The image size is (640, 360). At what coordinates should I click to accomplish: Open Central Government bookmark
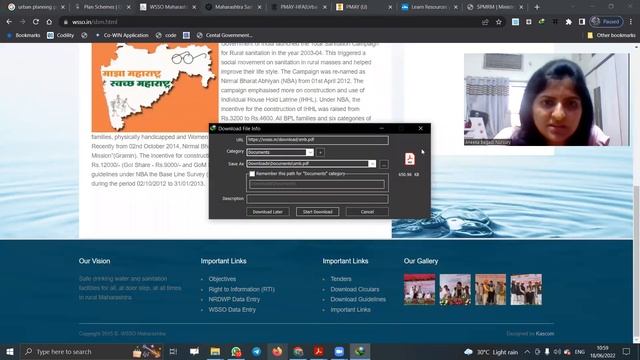pyautogui.click(x=224, y=36)
